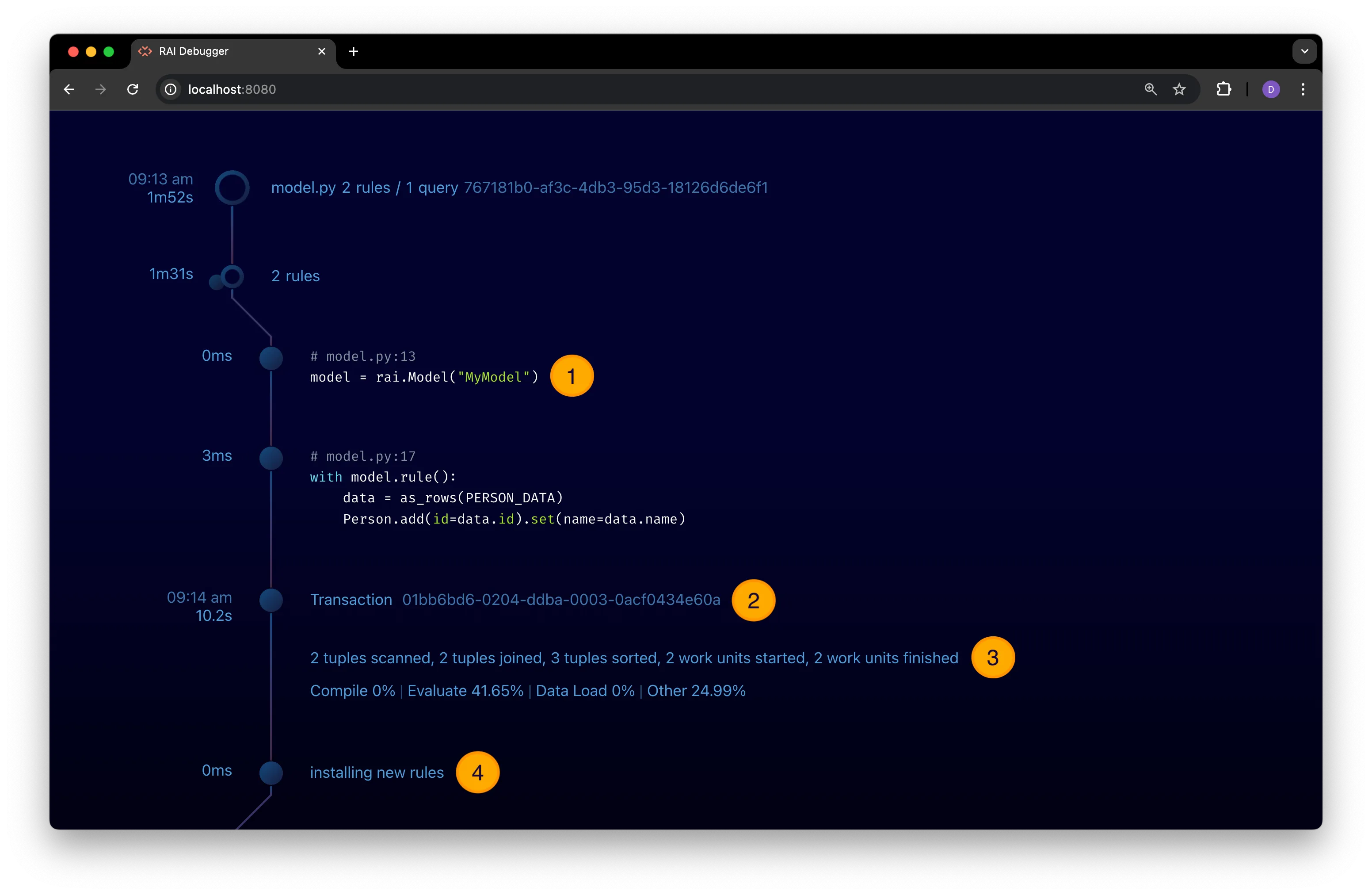Open a new browser tab

click(x=353, y=51)
